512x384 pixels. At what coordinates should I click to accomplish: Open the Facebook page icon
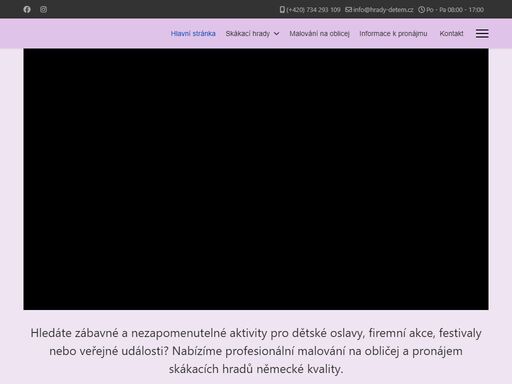pyautogui.click(x=27, y=9)
